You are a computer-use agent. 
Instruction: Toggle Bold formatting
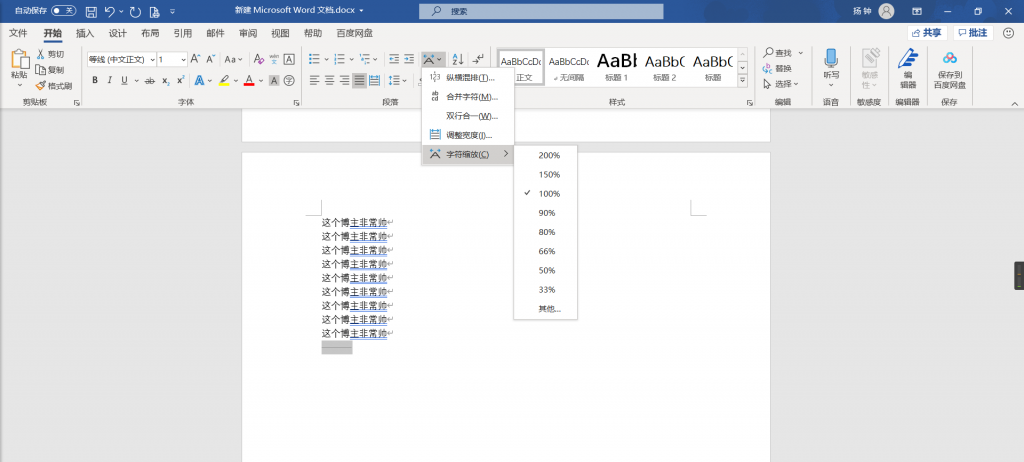(x=95, y=80)
